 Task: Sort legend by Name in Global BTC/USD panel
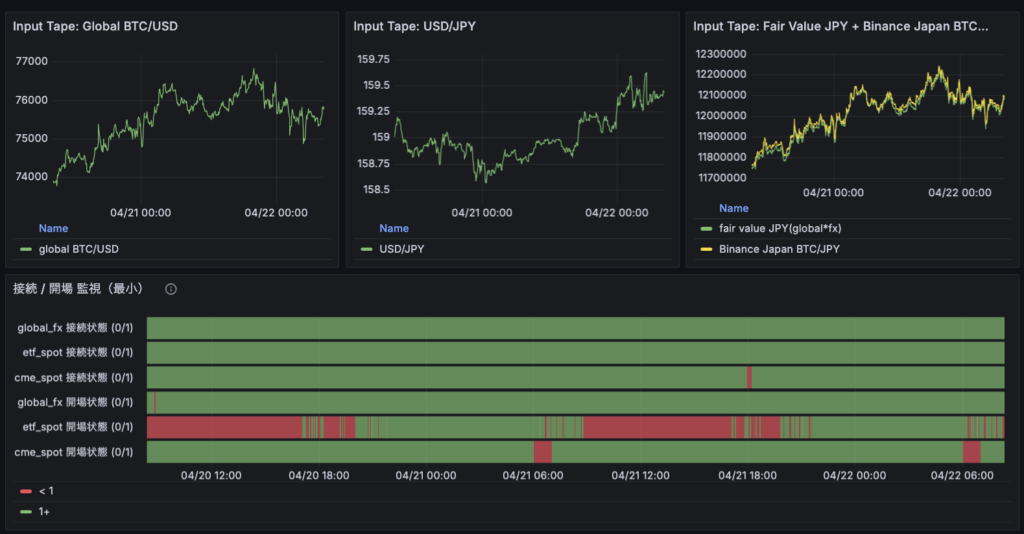[x=53, y=228]
